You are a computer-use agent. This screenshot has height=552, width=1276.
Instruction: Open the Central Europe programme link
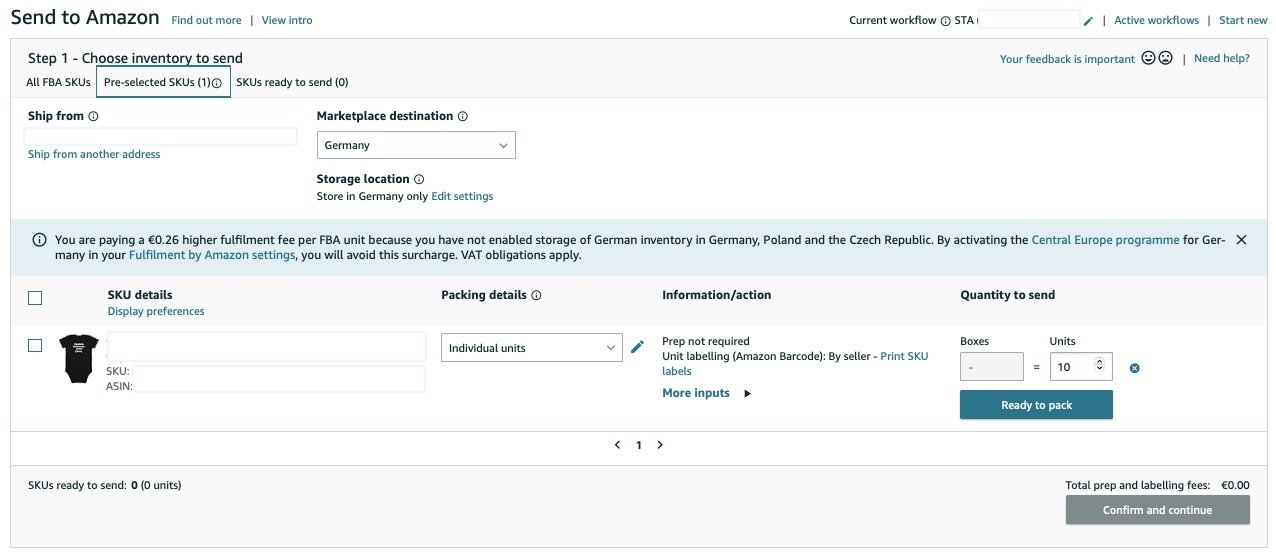point(1105,240)
